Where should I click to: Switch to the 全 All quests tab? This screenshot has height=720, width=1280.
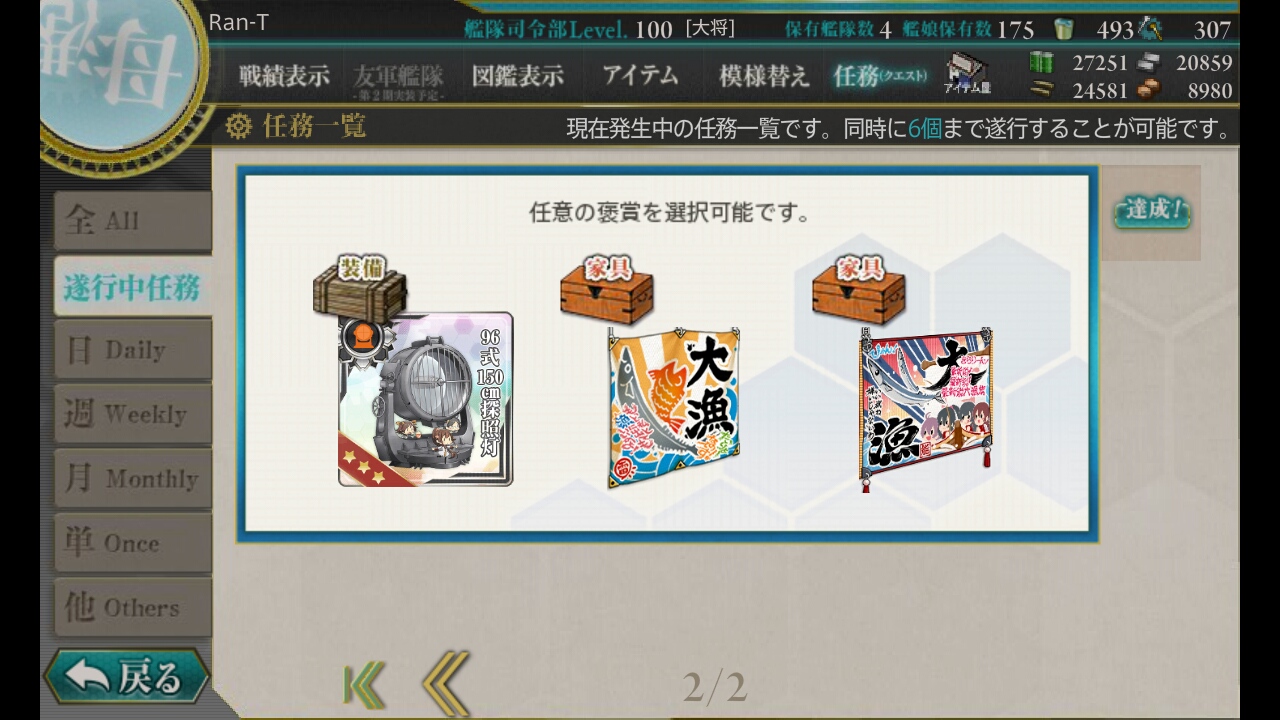[133, 221]
